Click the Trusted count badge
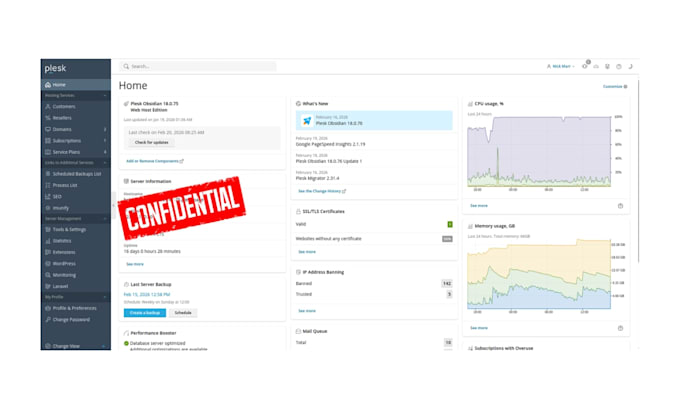This screenshot has height=409, width=680. point(449,294)
